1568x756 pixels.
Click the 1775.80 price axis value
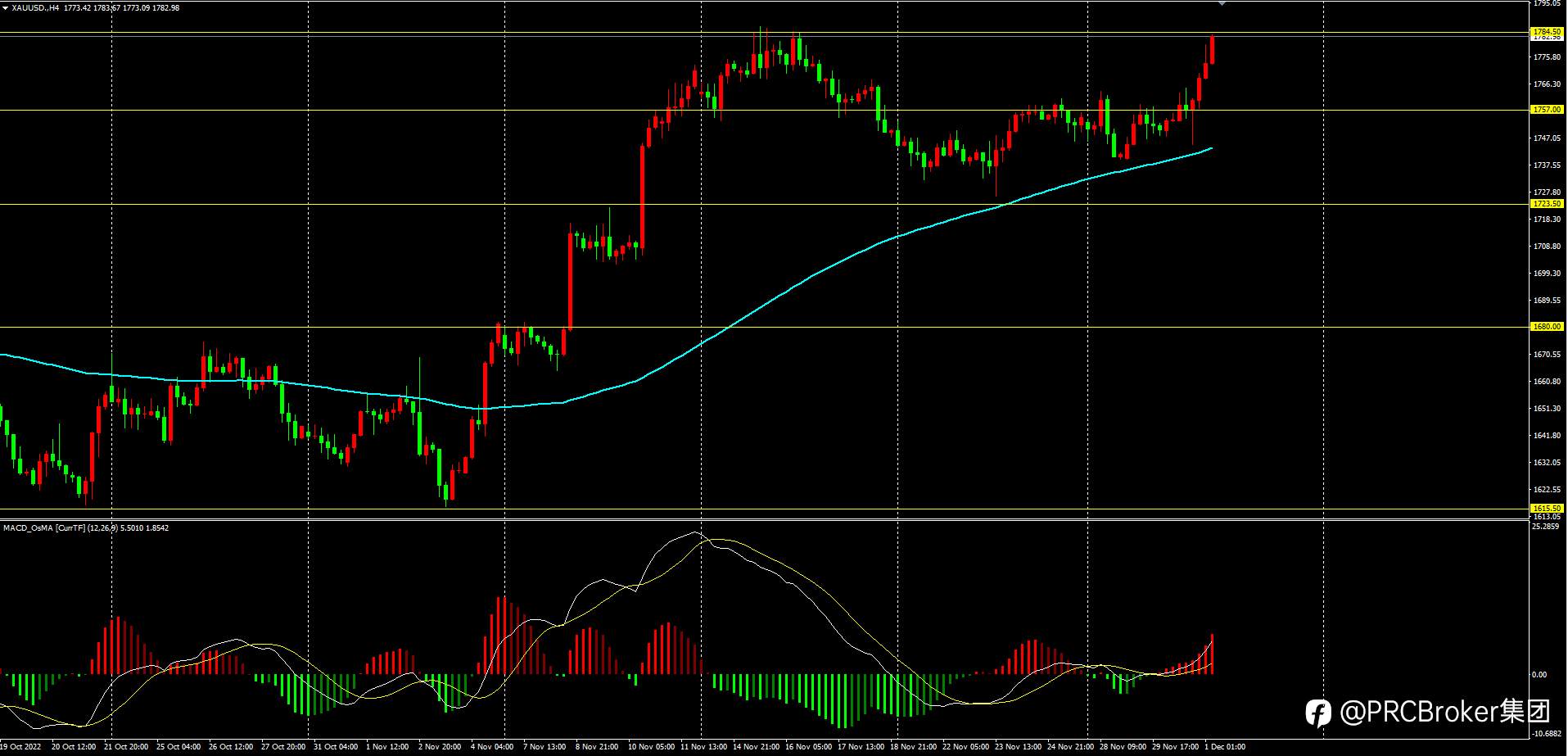(x=1547, y=57)
